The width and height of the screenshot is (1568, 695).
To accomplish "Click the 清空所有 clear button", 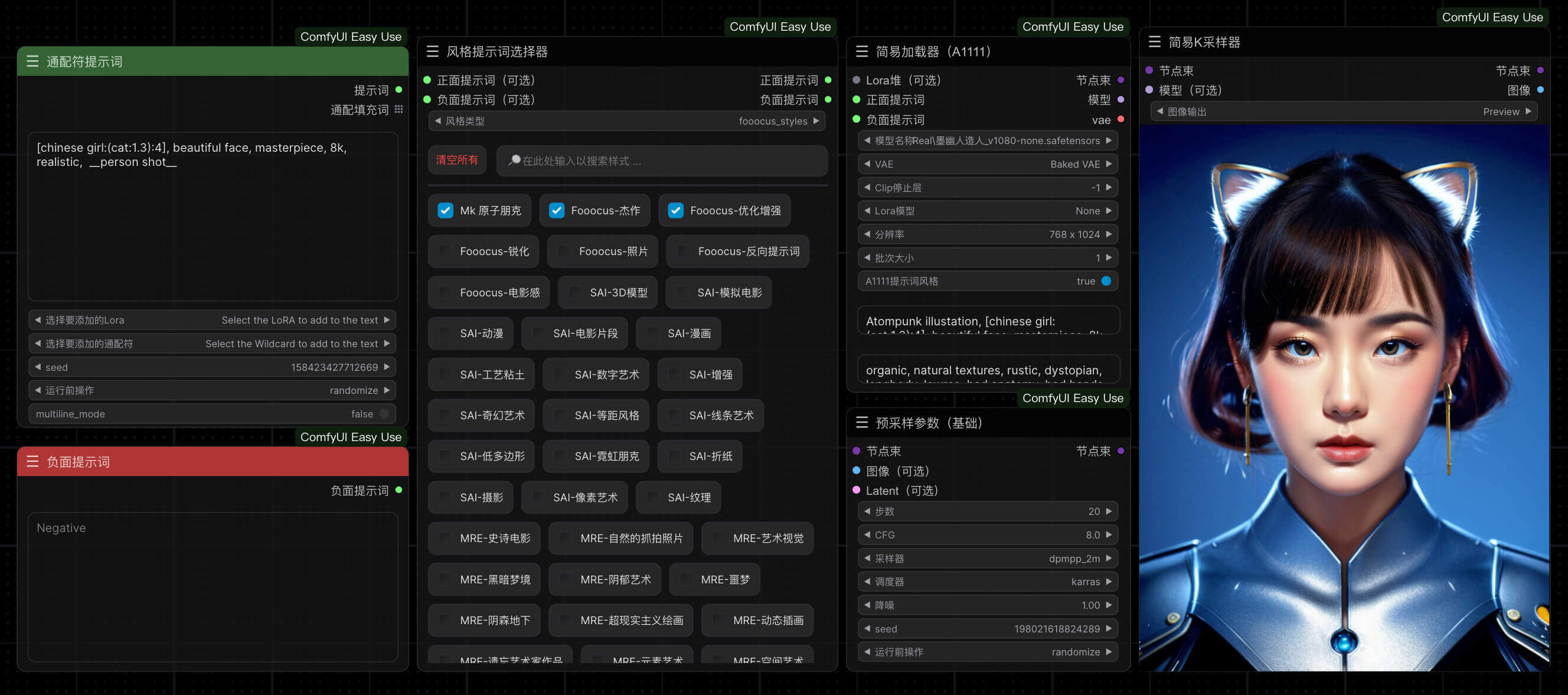I will pos(456,160).
